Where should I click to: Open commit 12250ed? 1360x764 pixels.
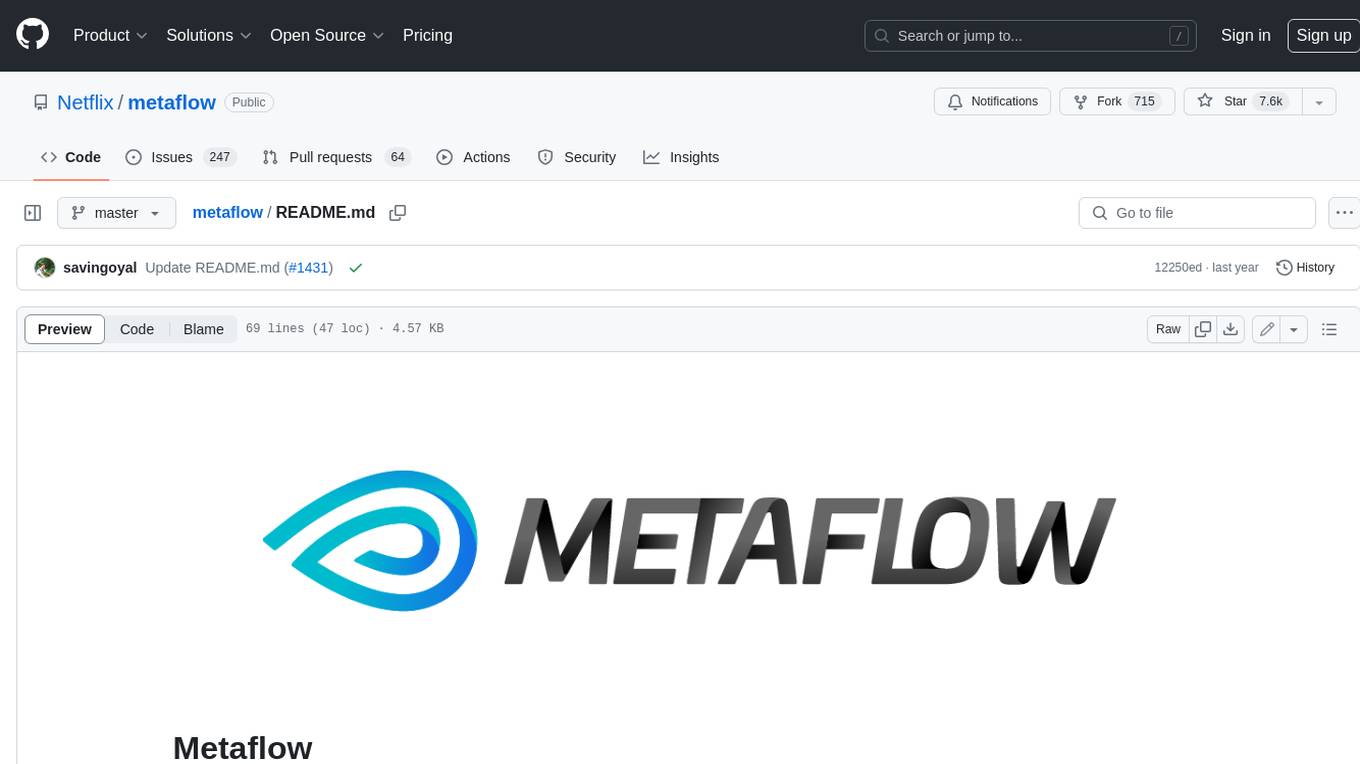click(1178, 267)
